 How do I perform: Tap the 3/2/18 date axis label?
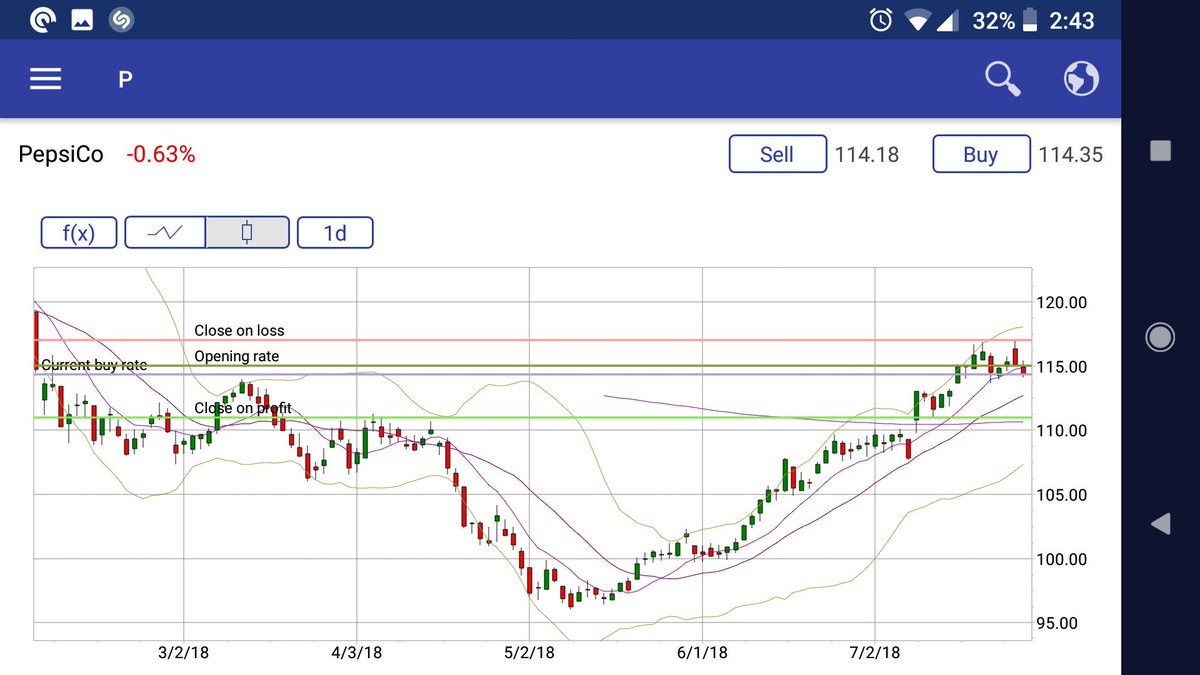(x=183, y=653)
